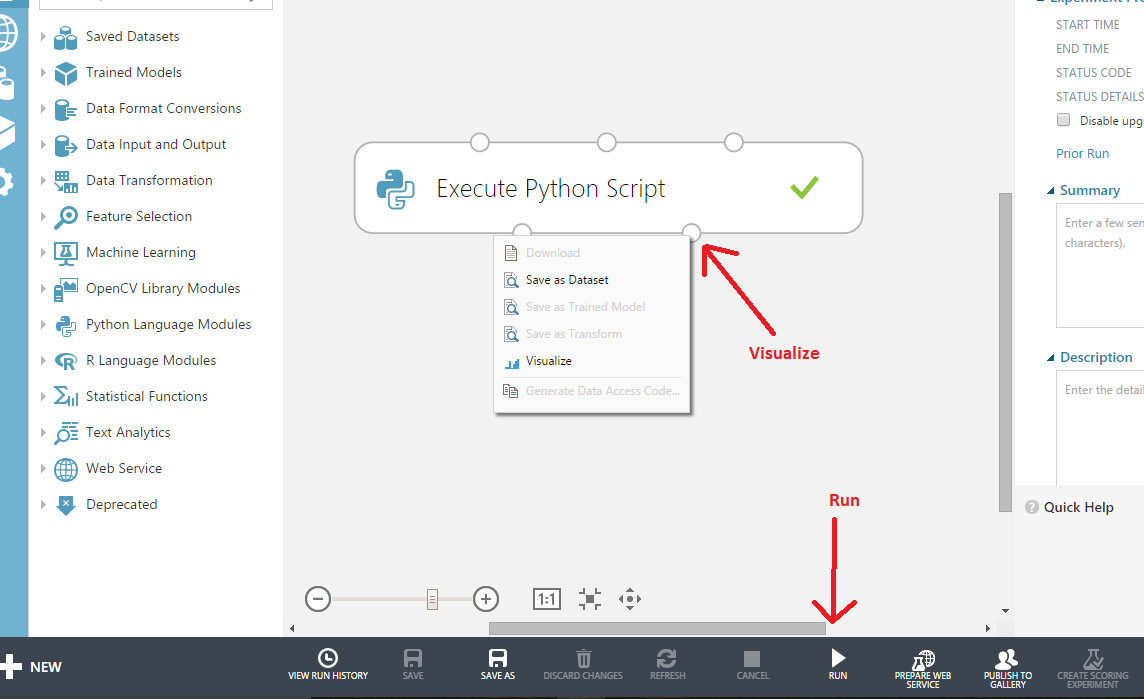Open Quick Help
Image resolution: width=1144 pixels, height=699 pixels.
pos(1070,507)
